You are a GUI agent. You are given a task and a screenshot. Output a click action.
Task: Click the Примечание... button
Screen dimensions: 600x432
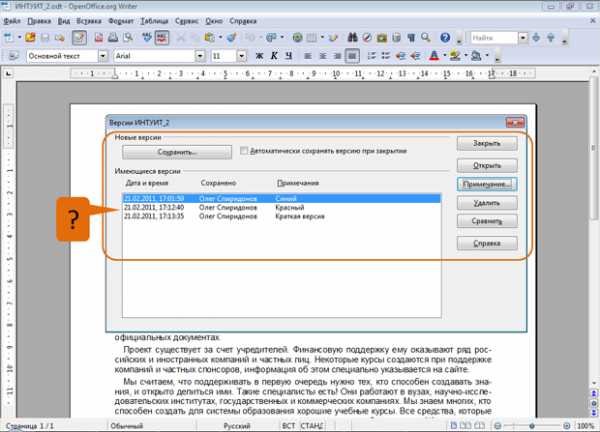click(487, 184)
